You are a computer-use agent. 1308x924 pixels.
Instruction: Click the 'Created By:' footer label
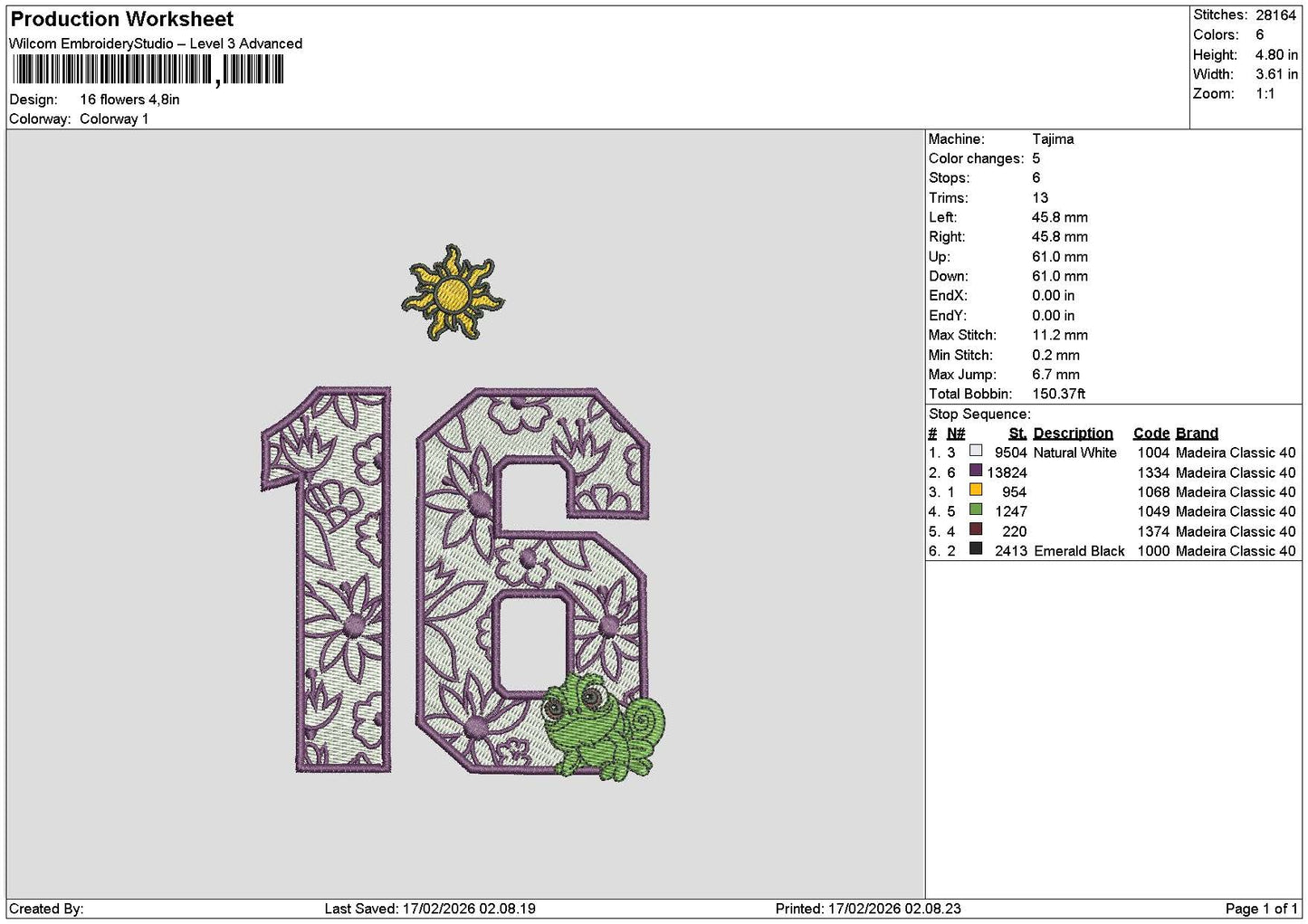pos(46,908)
